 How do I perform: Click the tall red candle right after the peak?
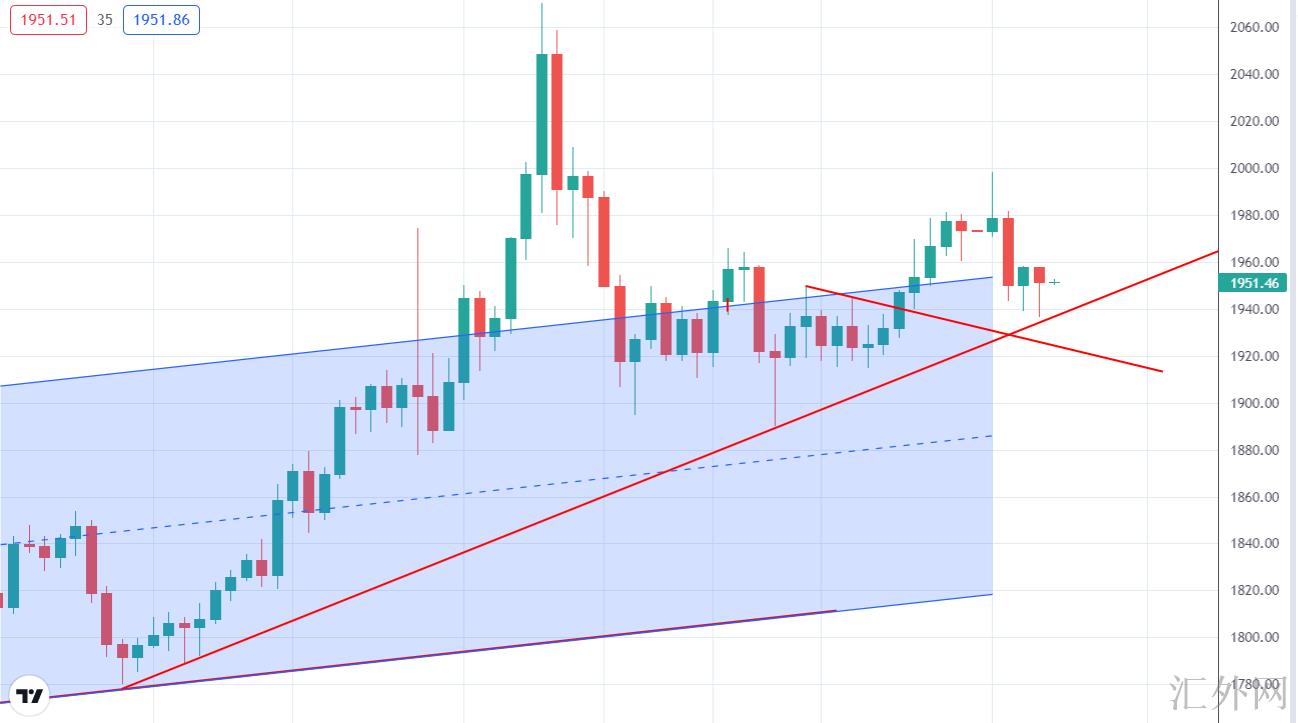coord(557,121)
